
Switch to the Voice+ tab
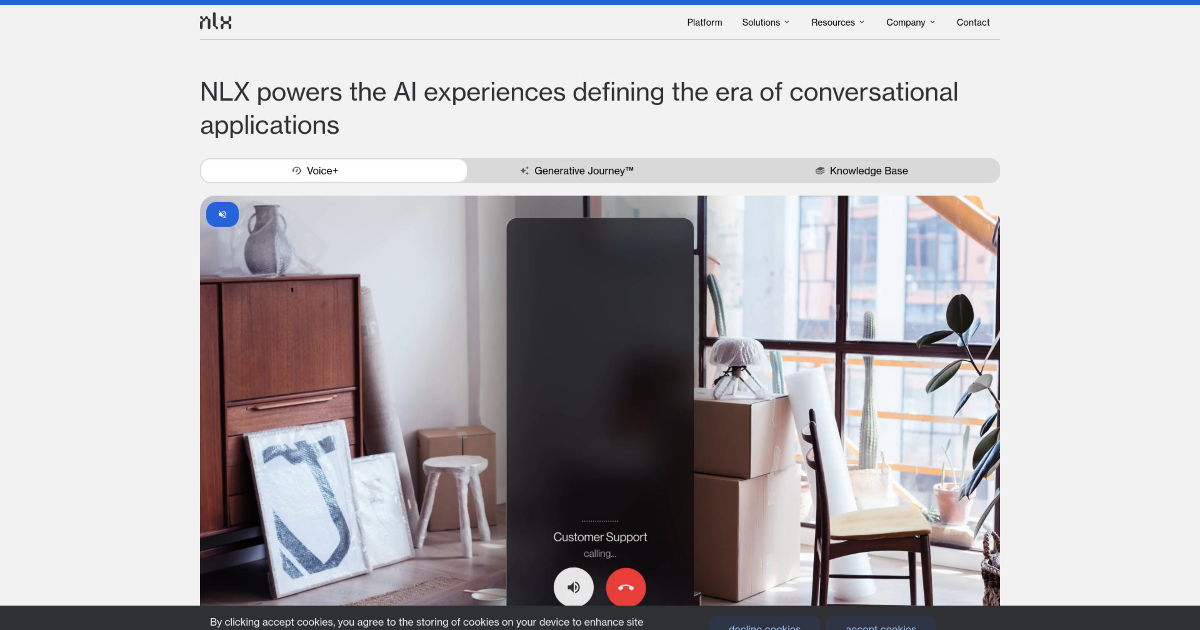333,170
